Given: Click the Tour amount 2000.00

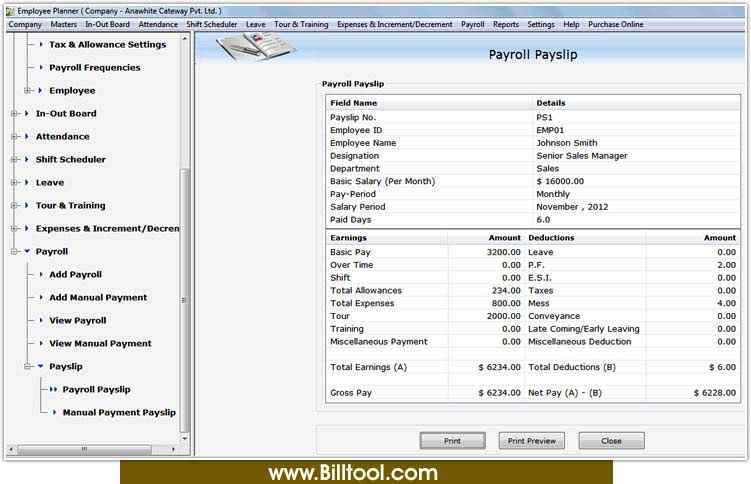Looking at the screenshot, I should [x=503, y=316].
